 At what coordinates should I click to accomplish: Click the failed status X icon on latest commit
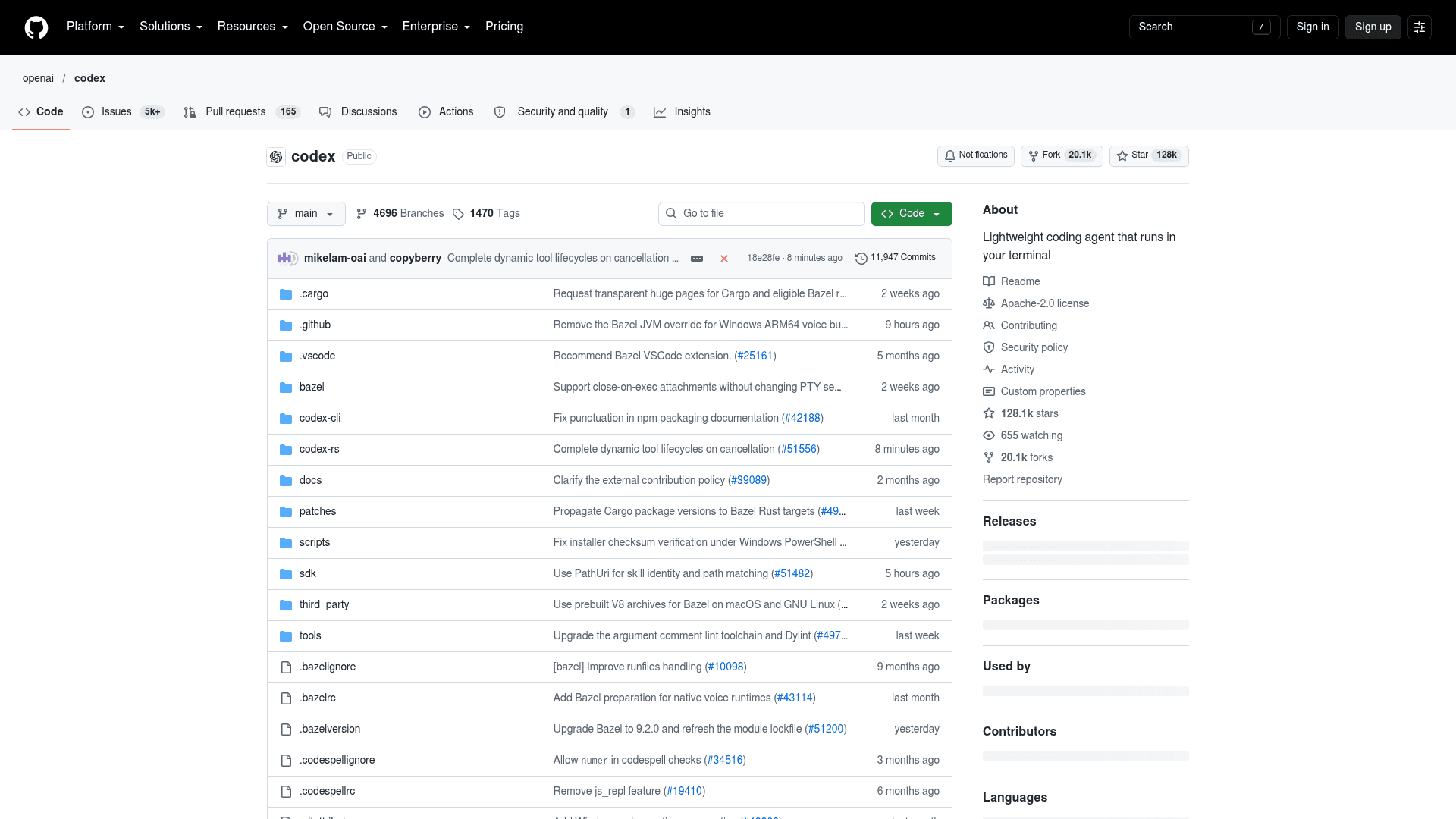click(x=724, y=259)
